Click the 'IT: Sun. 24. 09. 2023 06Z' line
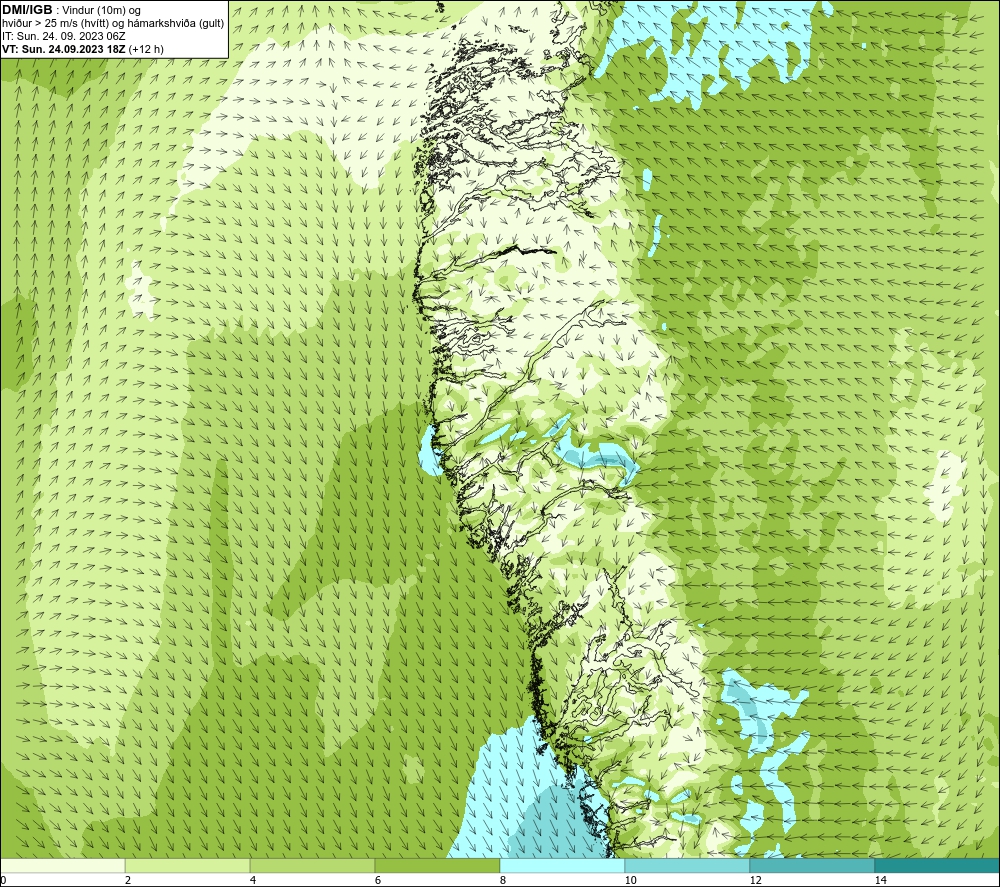1000x887 pixels. pos(64,36)
